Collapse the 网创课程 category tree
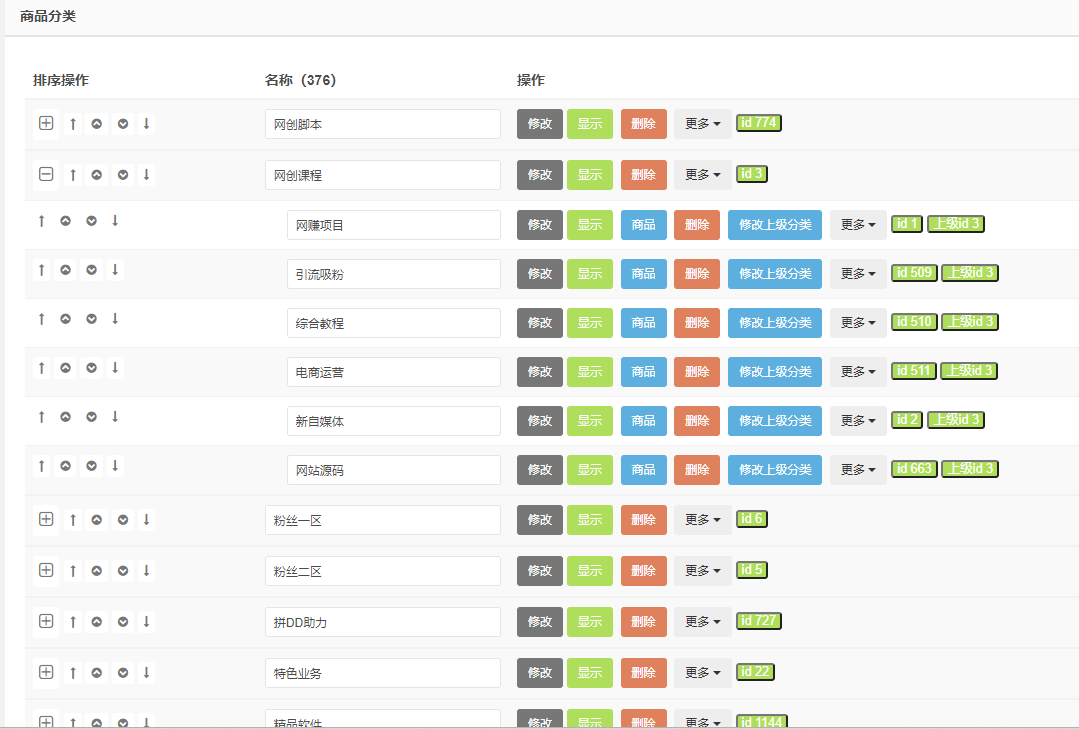1079x729 pixels. 46,175
